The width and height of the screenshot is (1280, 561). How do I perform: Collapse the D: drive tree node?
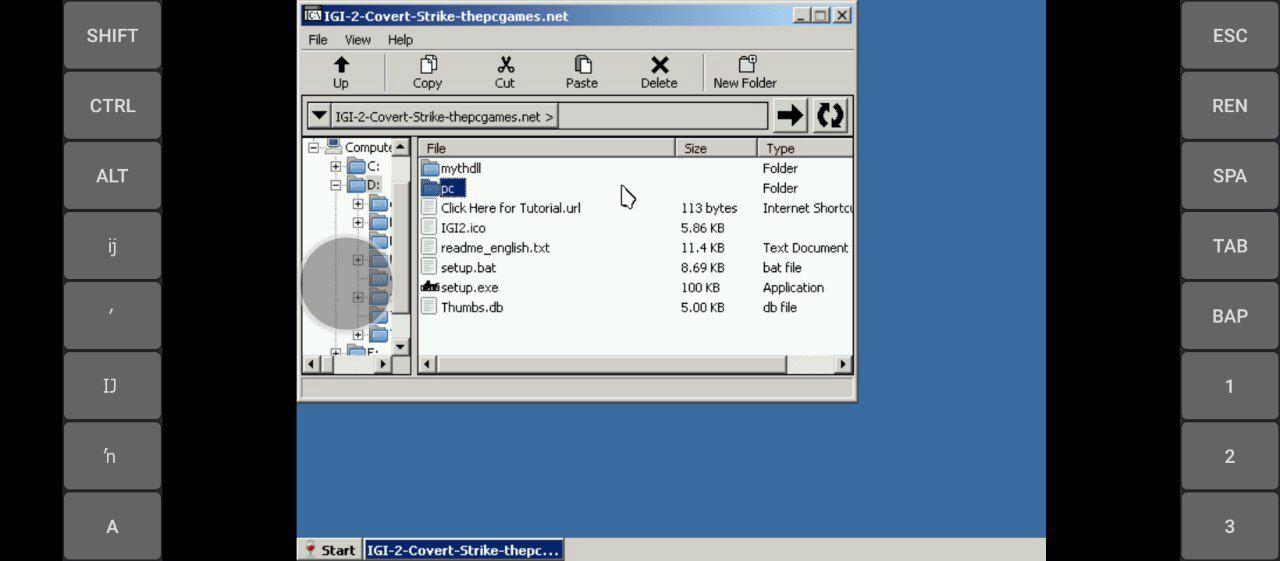click(336, 185)
